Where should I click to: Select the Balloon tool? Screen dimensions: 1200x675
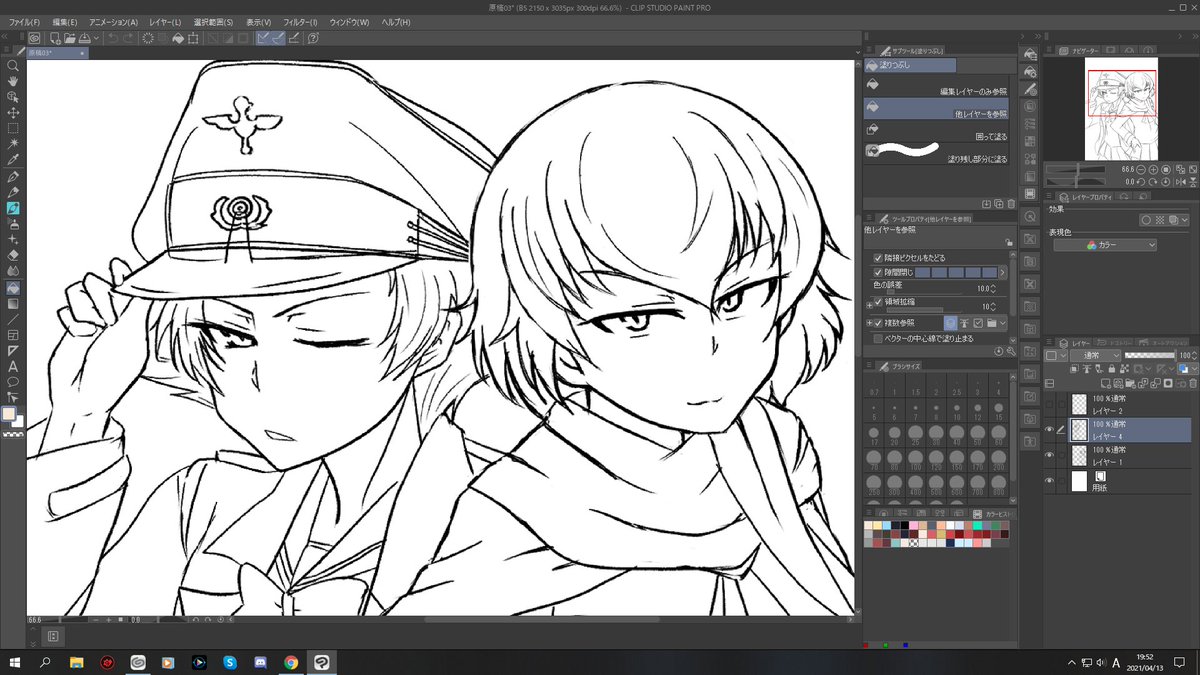point(13,382)
